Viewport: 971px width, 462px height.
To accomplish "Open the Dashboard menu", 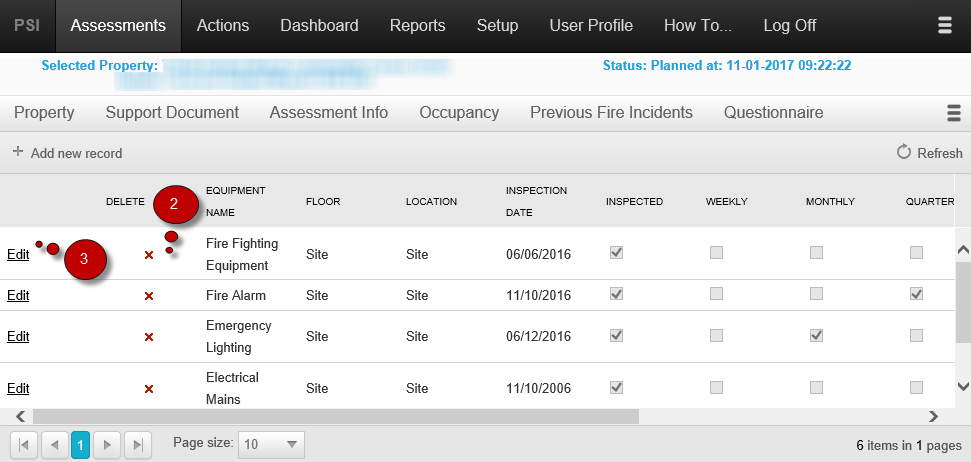I will click(320, 26).
